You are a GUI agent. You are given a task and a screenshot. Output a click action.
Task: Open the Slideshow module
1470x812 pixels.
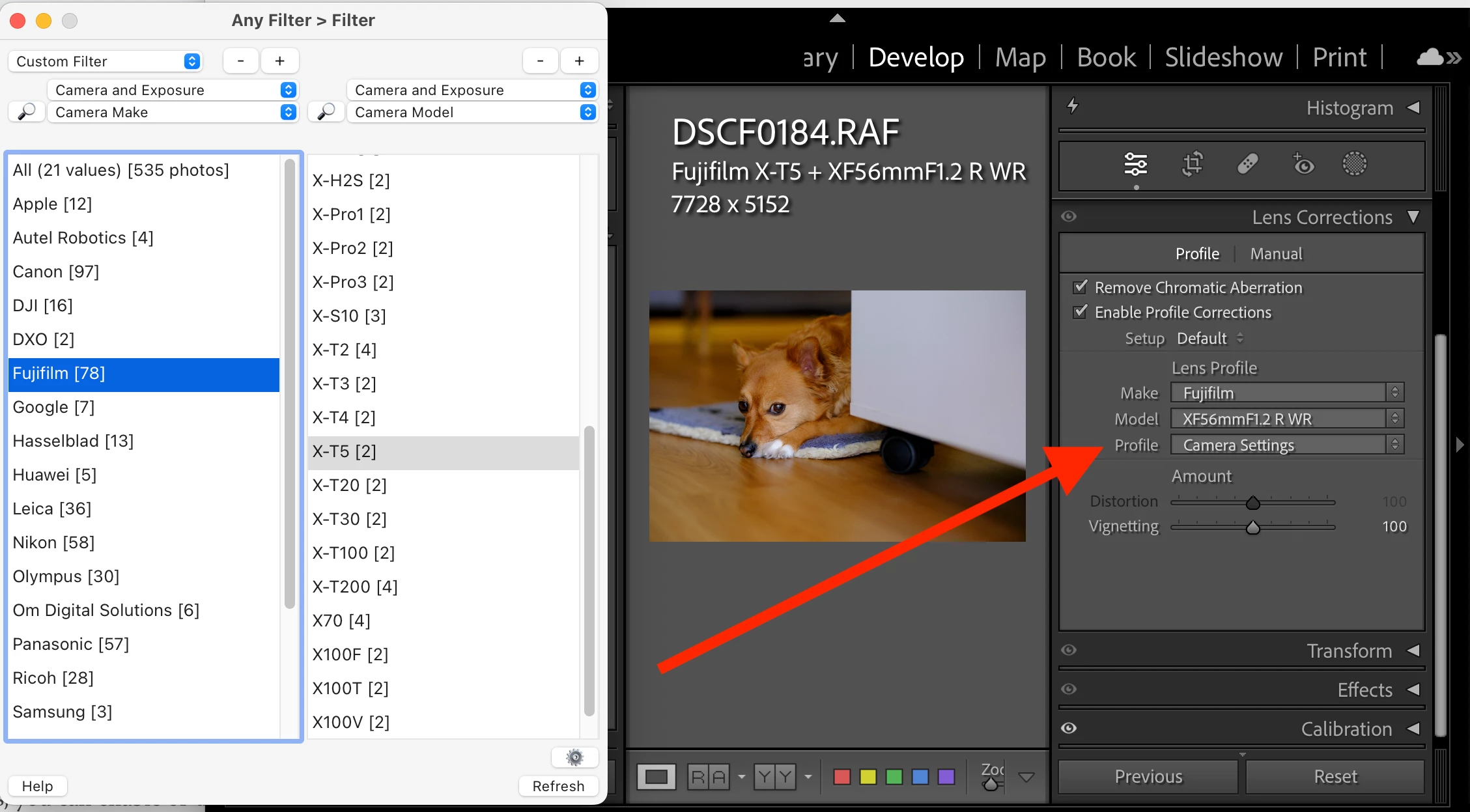(x=1223, y=57)
